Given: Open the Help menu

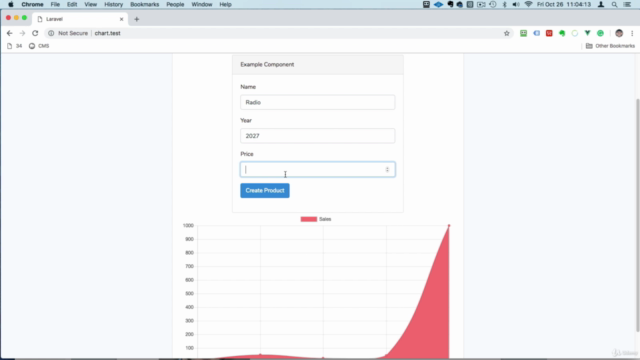Looking at the screenshot, I should pyautogui.click(x=225, y=4).
